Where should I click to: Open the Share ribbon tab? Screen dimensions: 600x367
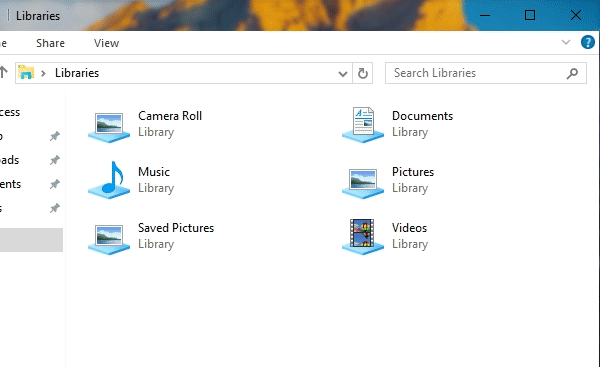[51, 43]
